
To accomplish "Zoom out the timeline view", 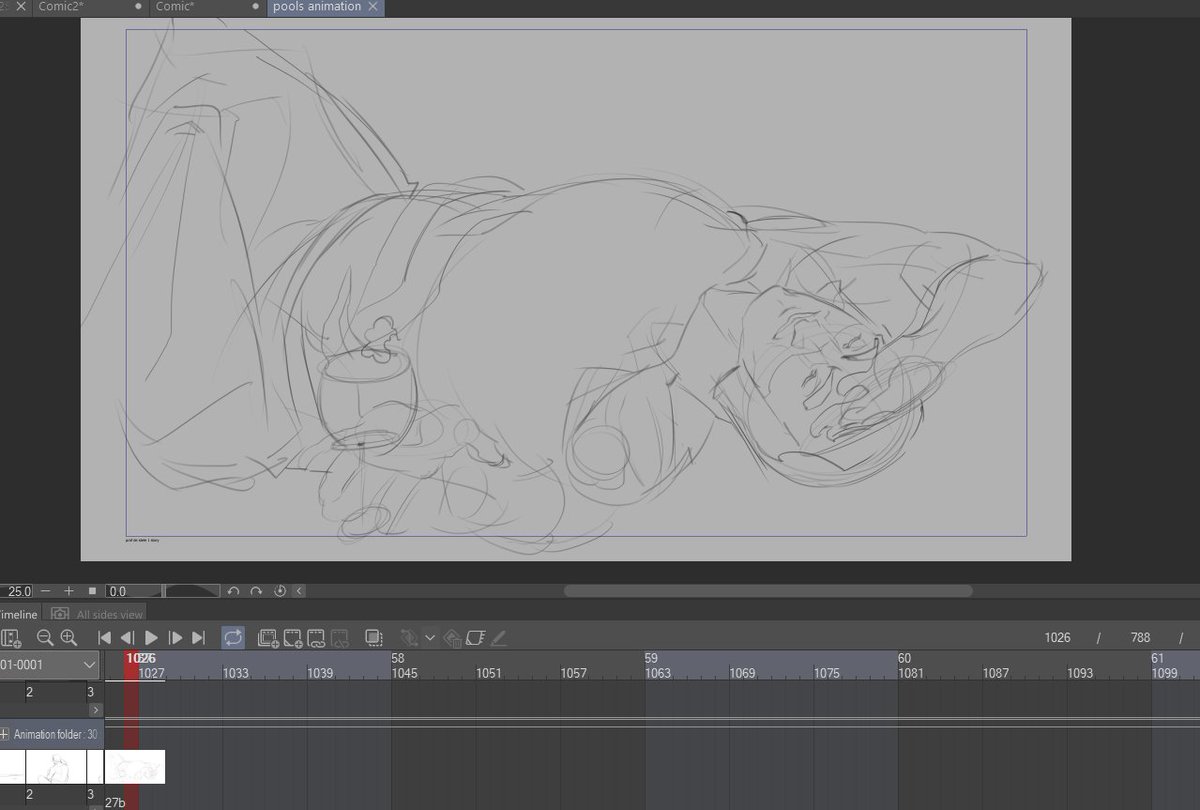I will click(x=45, y=637).
